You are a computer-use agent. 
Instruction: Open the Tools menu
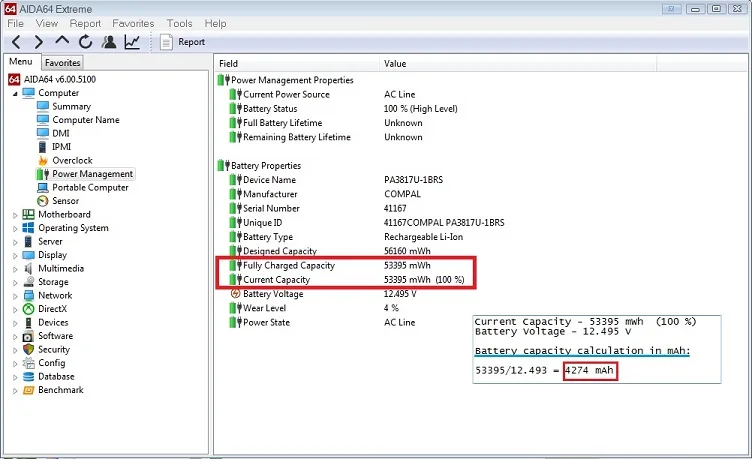(179, 24)
